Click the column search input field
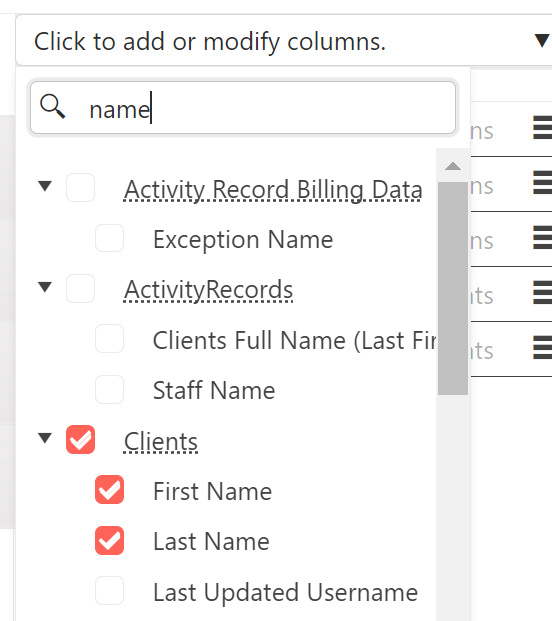This screenshot has width=552, height=621. [x=243, y=108]
